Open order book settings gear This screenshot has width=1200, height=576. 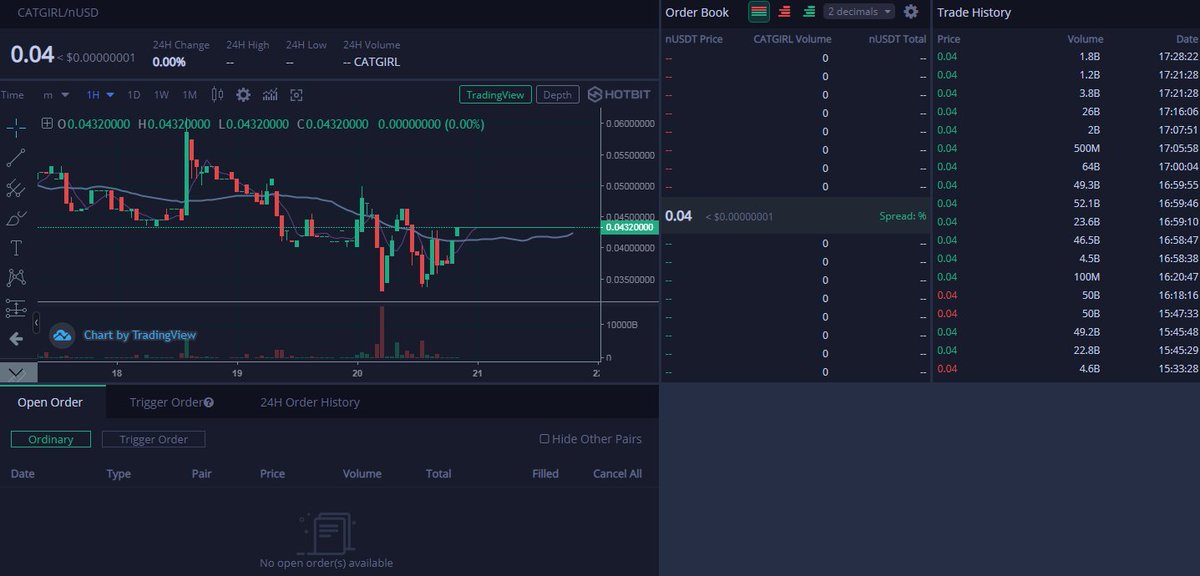click(911, 12)
